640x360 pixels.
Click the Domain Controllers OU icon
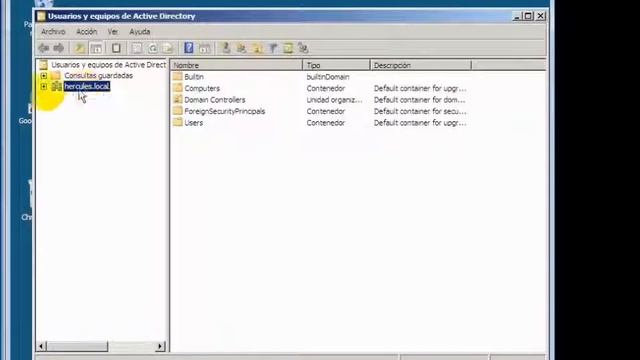(178, 99)
